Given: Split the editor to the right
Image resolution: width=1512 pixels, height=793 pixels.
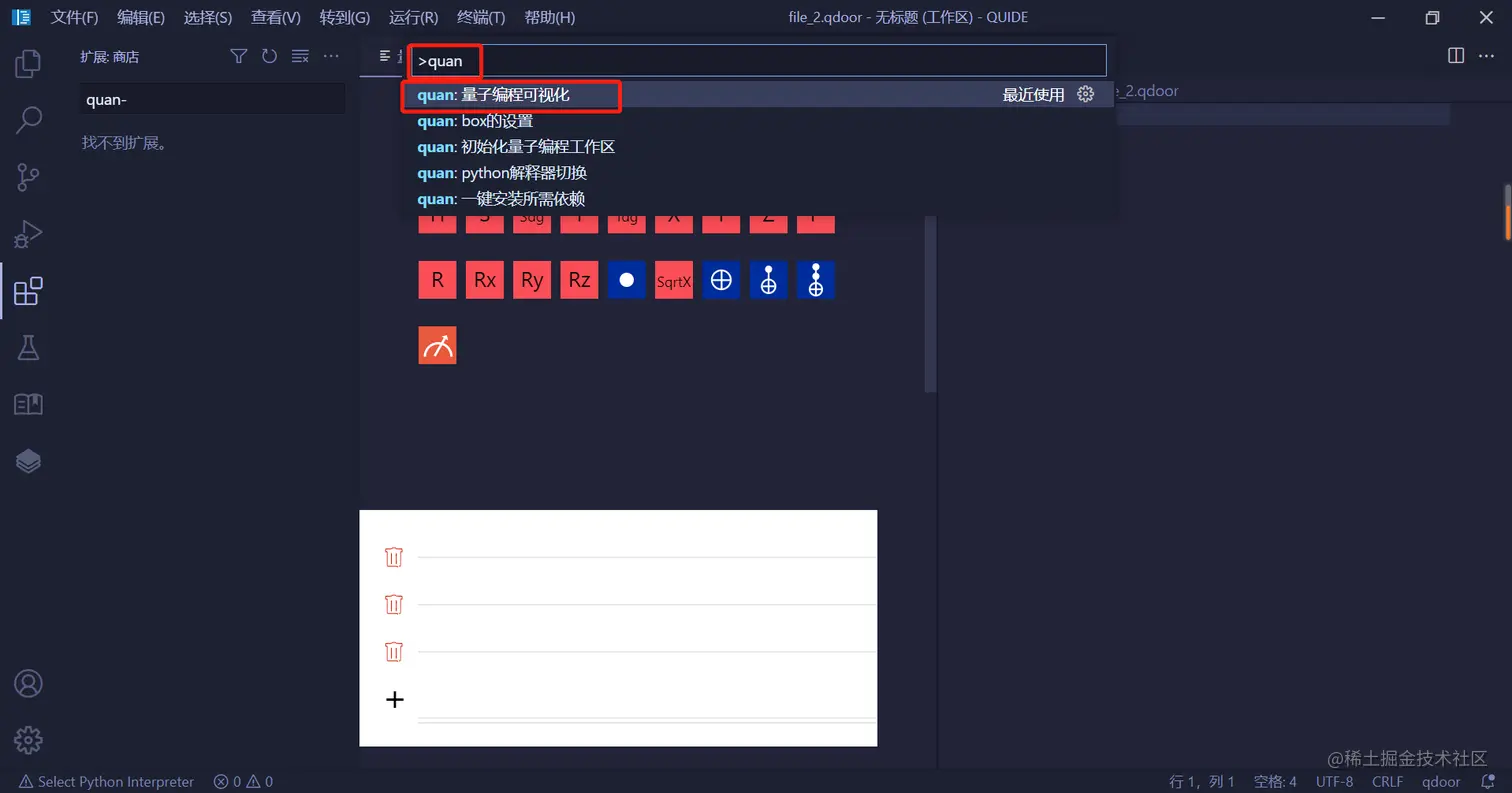Looking at the screenshot, I should tap(1456, 56).
